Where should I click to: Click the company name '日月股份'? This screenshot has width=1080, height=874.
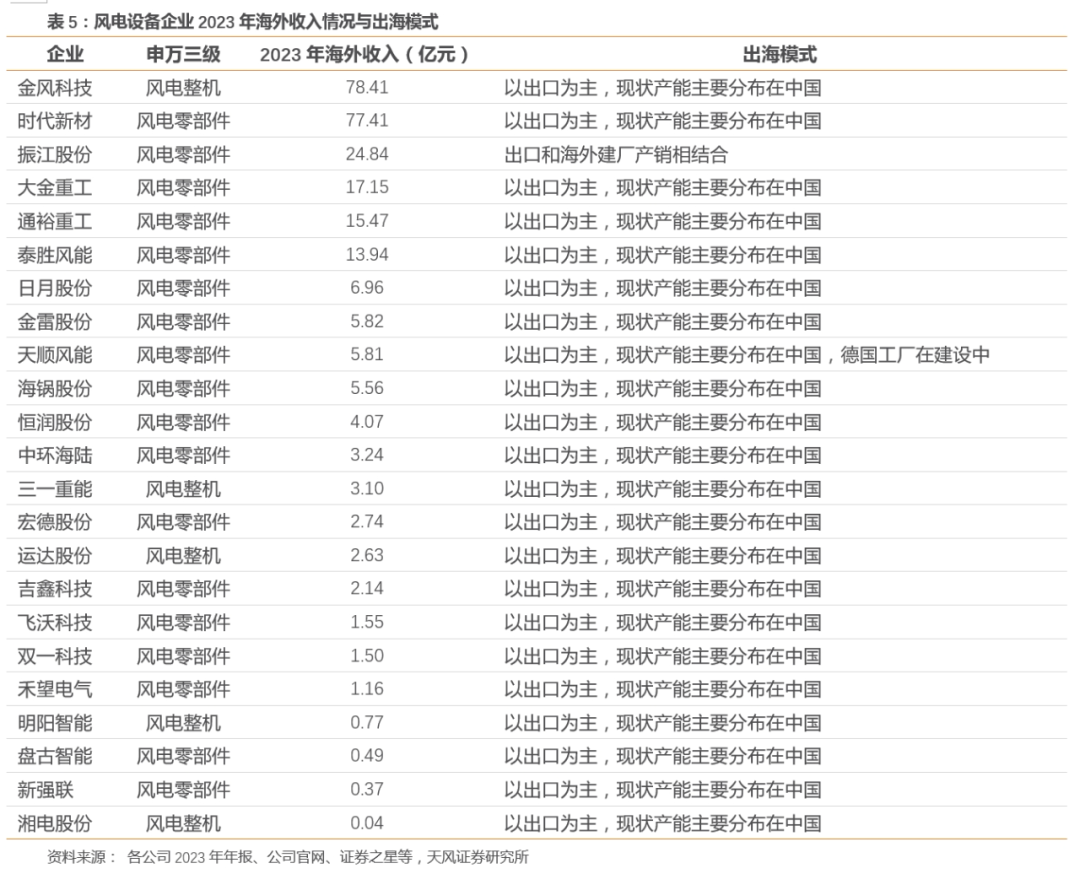[x=54, y=288]
